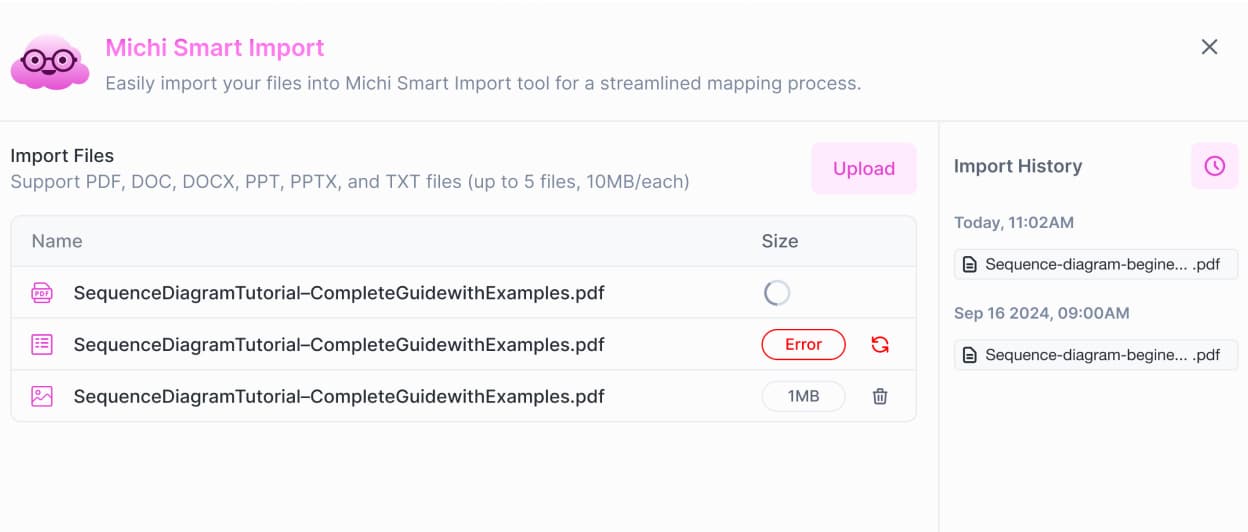Delete the 1MB file with trash icon

880,397
